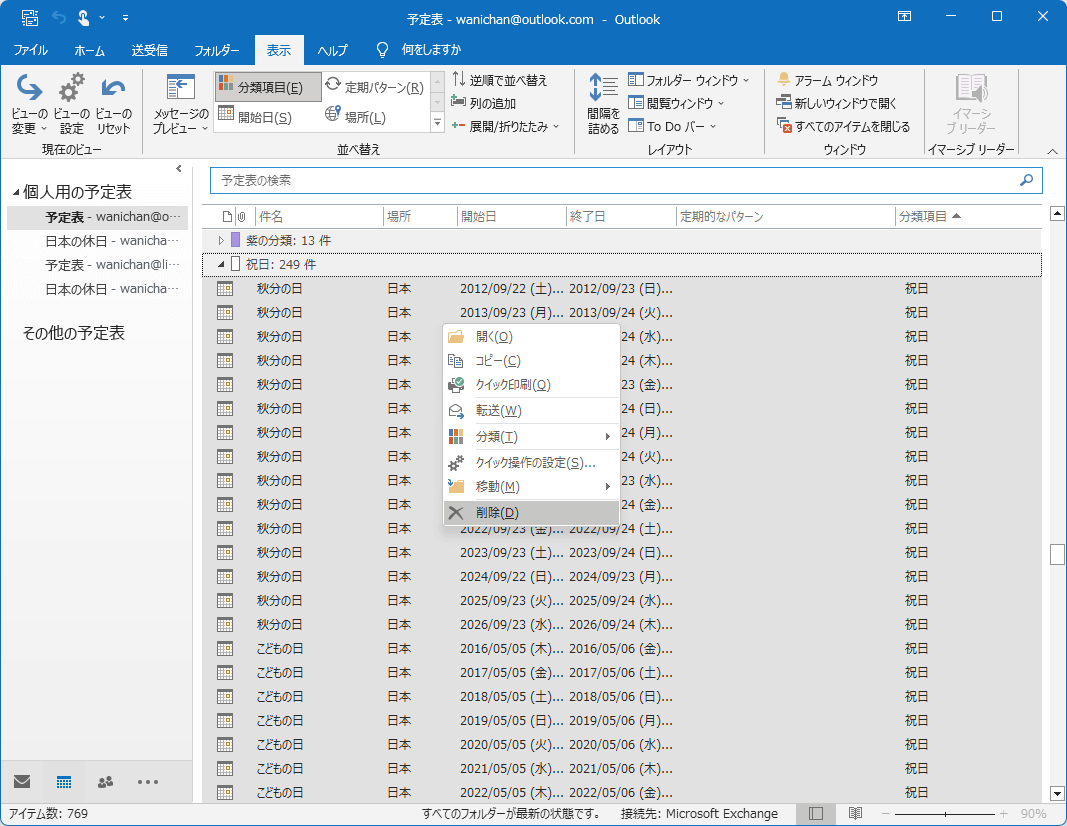Click その他の予定表 group

(x=73, y=333)
